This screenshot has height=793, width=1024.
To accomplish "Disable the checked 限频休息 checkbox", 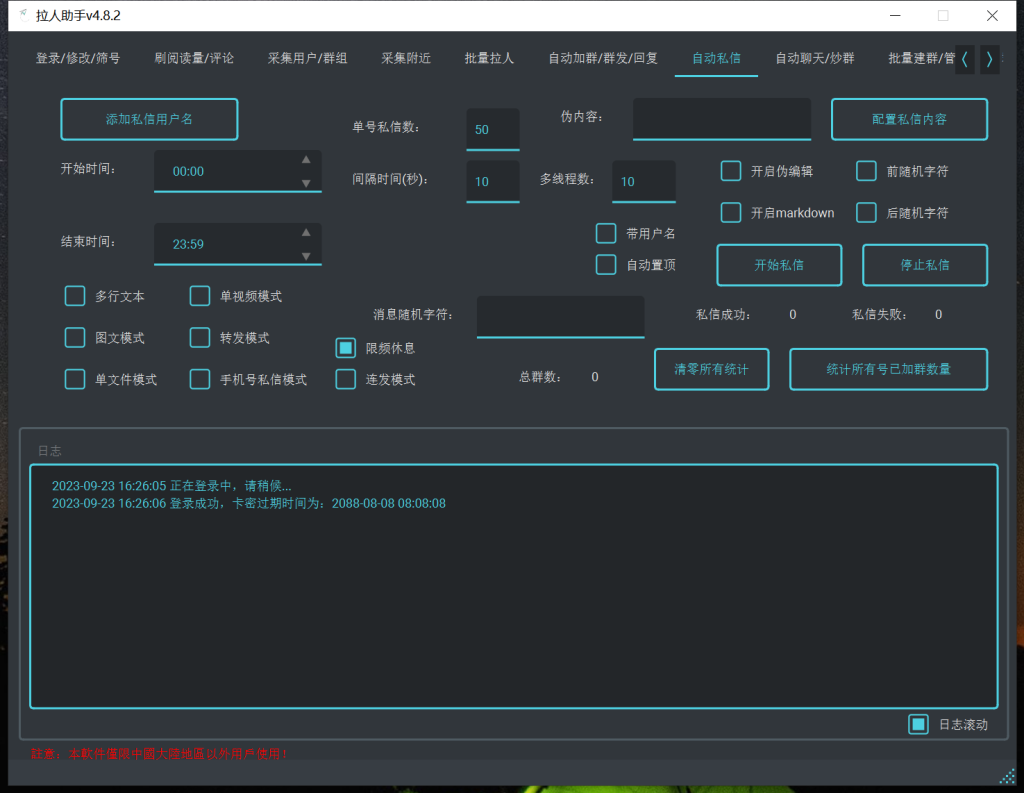I will [345, 347].
